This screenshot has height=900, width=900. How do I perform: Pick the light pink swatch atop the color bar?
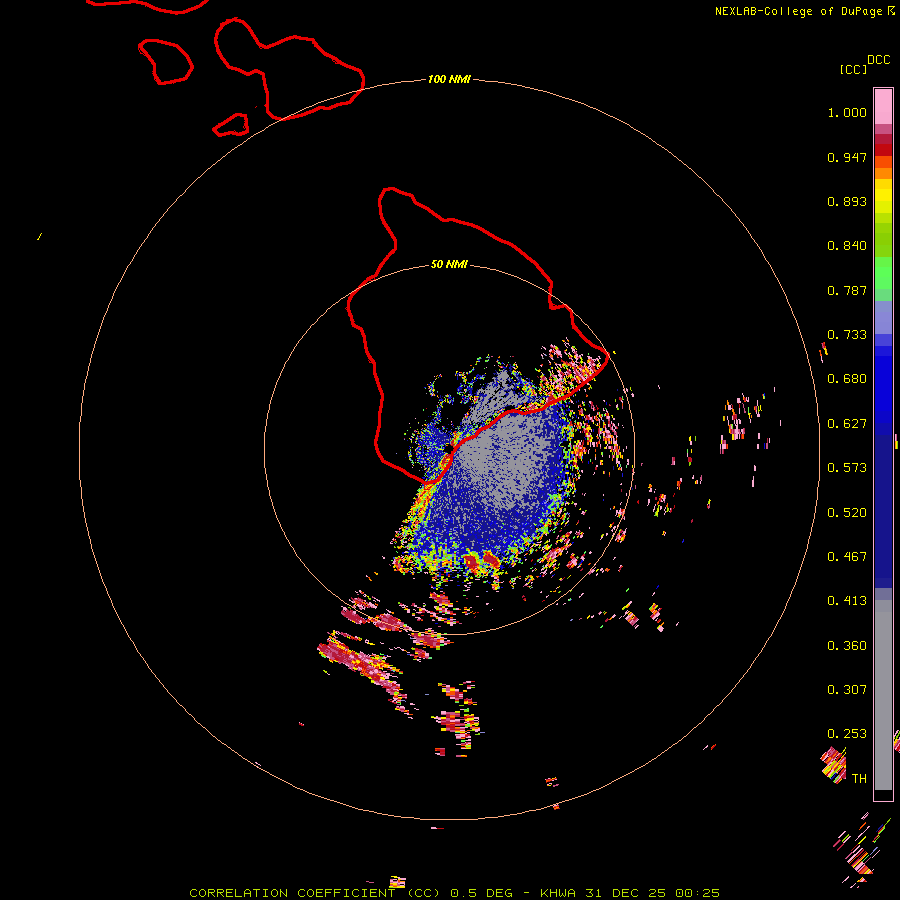pos(883,106)
